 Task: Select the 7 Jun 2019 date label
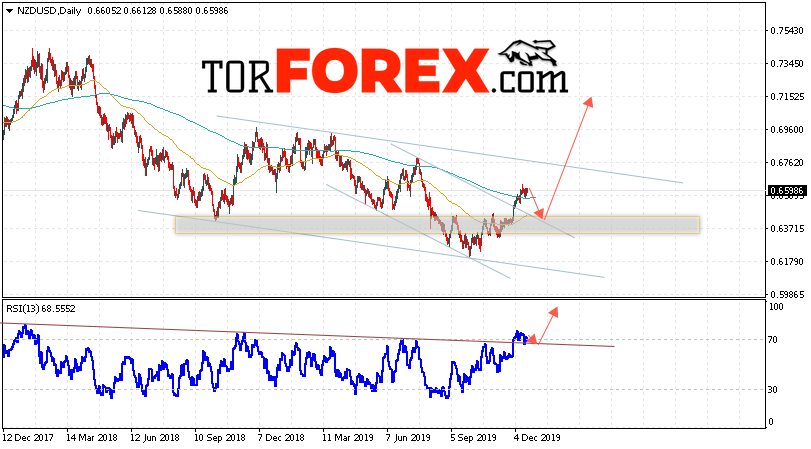(409, 438)
